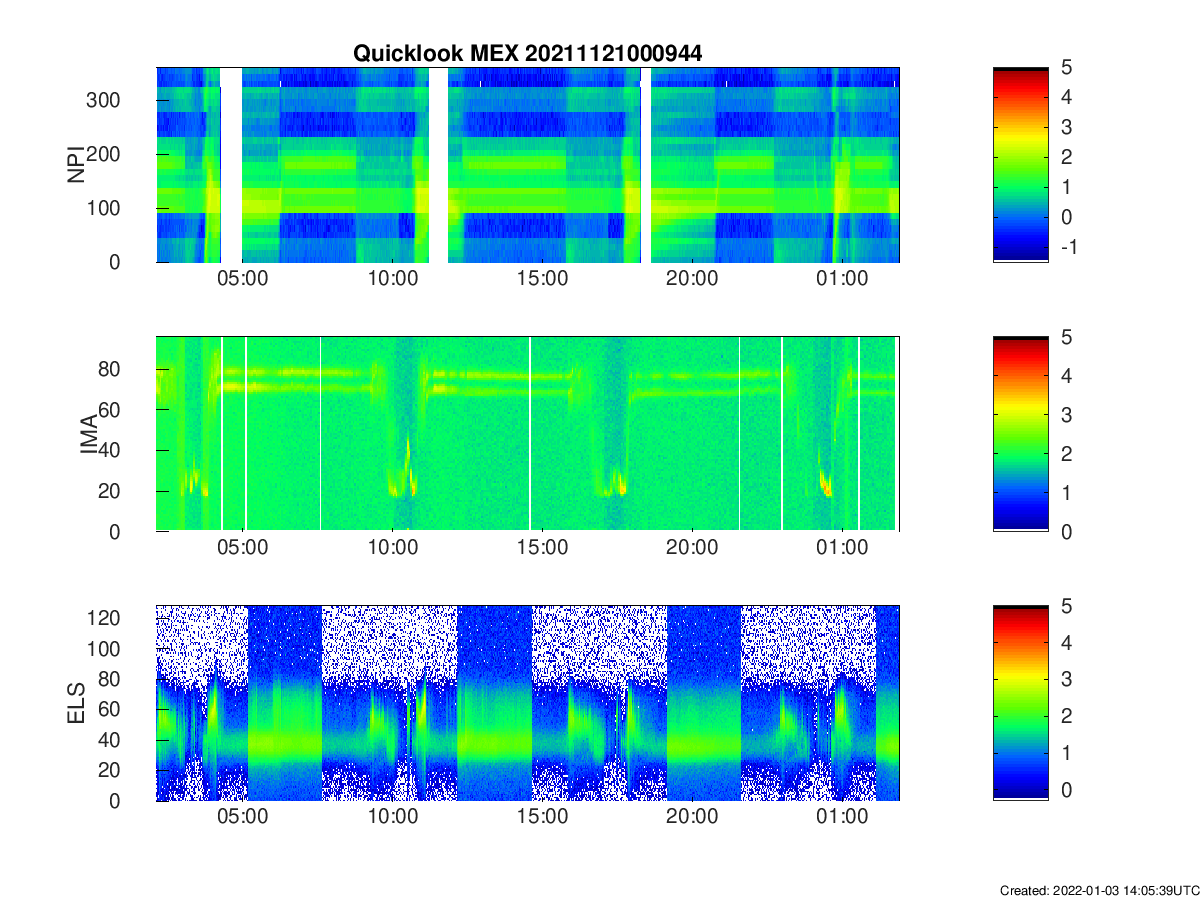Click the "15:00" time tick under the IMA plot
The width and height of the screenshot is (1200, 900).
tap(542, 548)
